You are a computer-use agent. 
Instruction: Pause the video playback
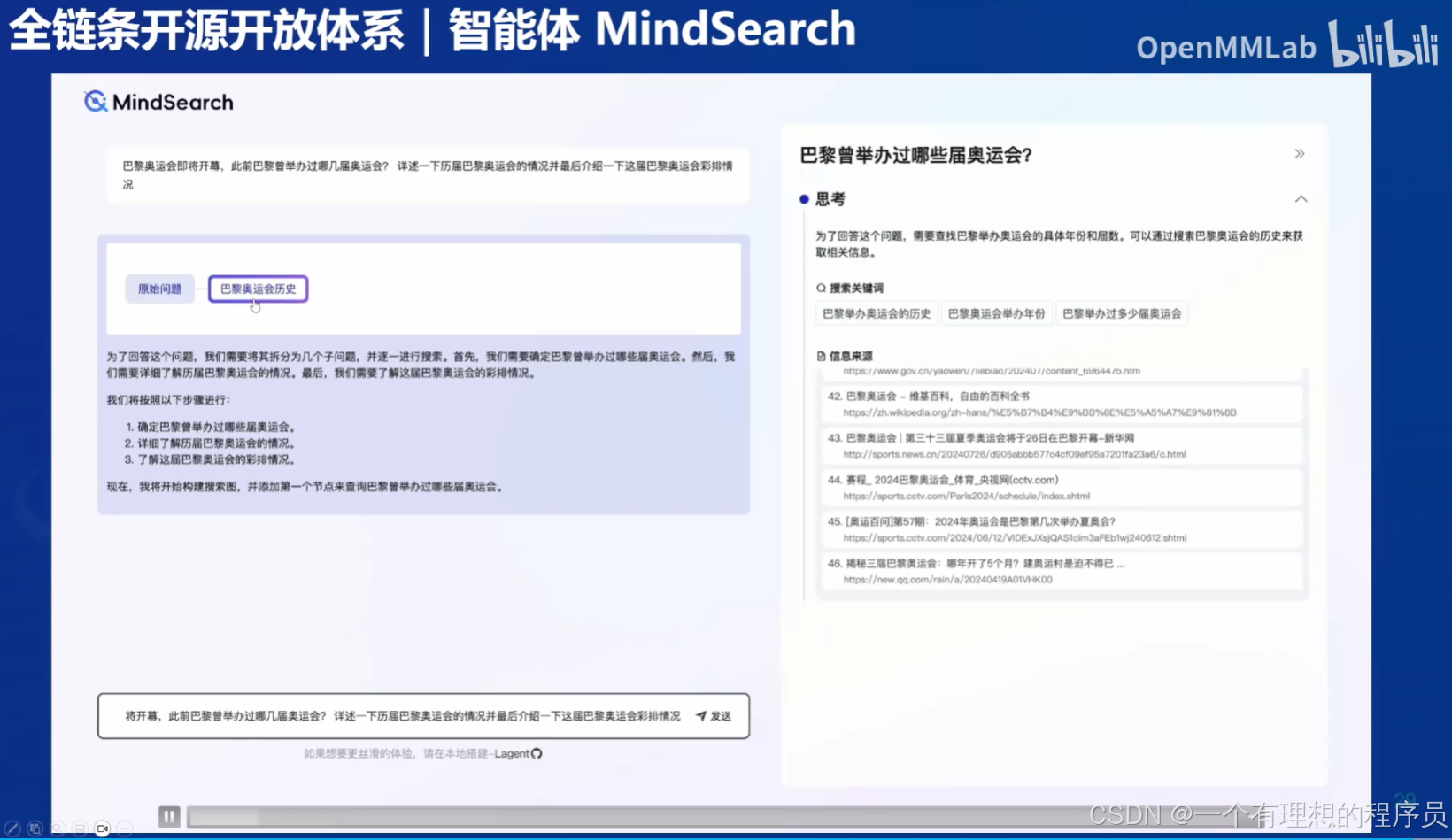(169, 816)
